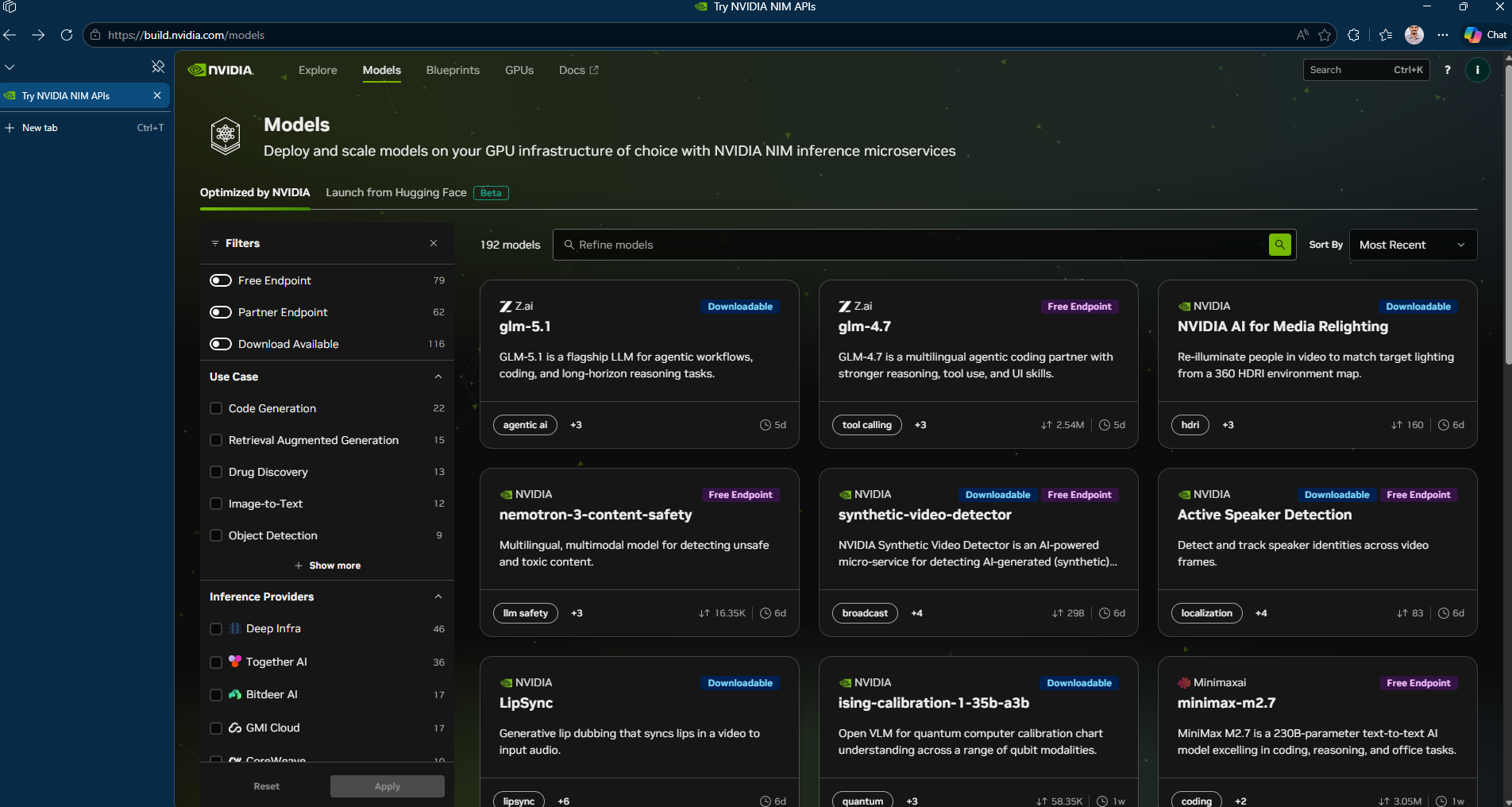1512x807 pixels.
Task: Toggle the Free Endpoint filter switch
Action: pos(221,280)
